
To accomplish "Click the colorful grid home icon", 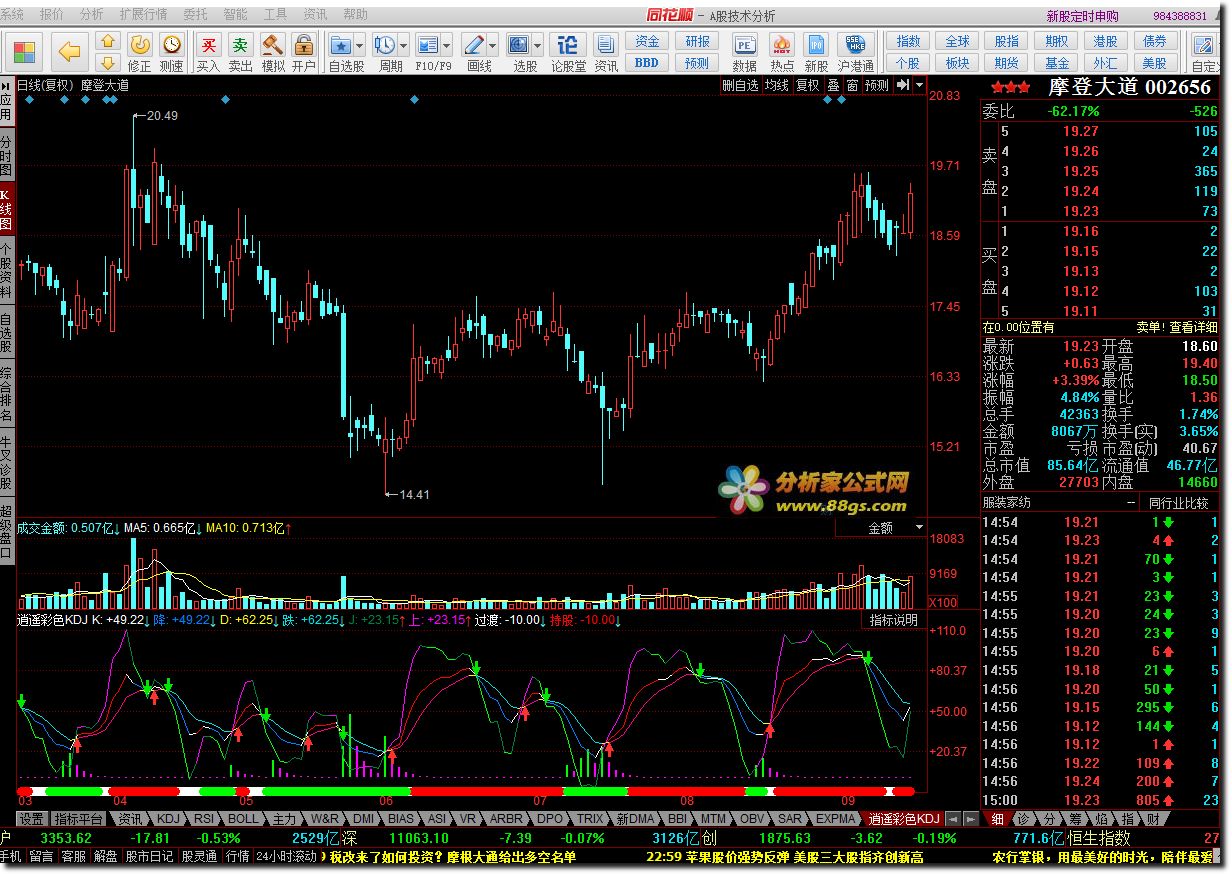I will point(26,51).
